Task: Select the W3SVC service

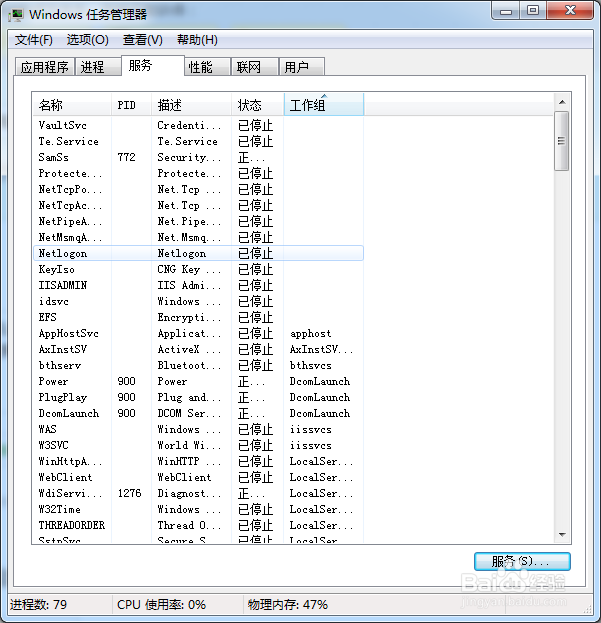Action: [54, 445]
